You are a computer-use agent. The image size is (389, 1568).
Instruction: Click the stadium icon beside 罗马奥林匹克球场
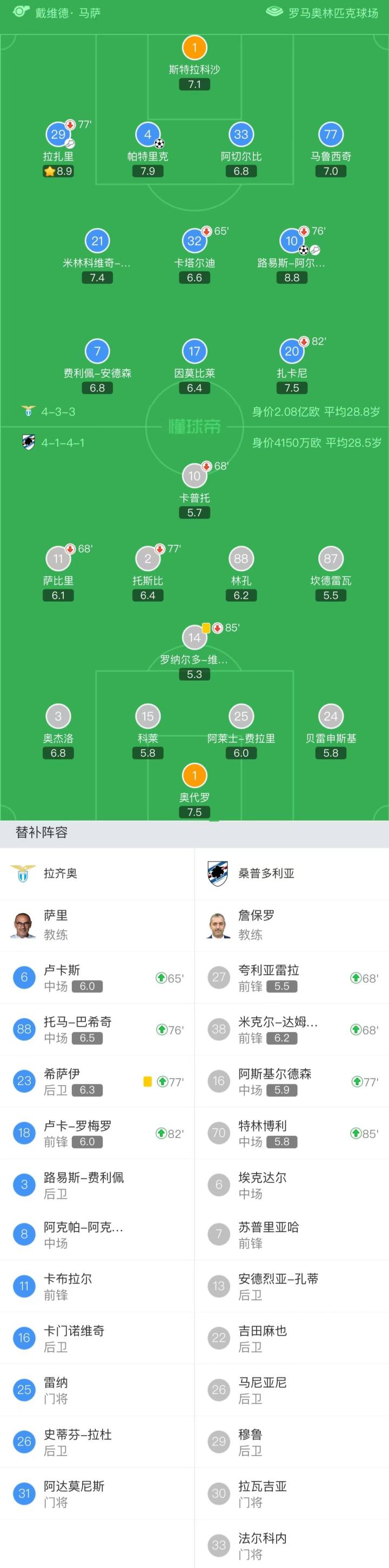click(x=275, y=11)
